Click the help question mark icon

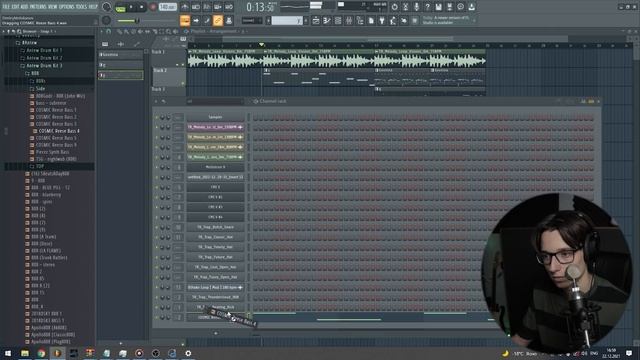click(427, 7)
